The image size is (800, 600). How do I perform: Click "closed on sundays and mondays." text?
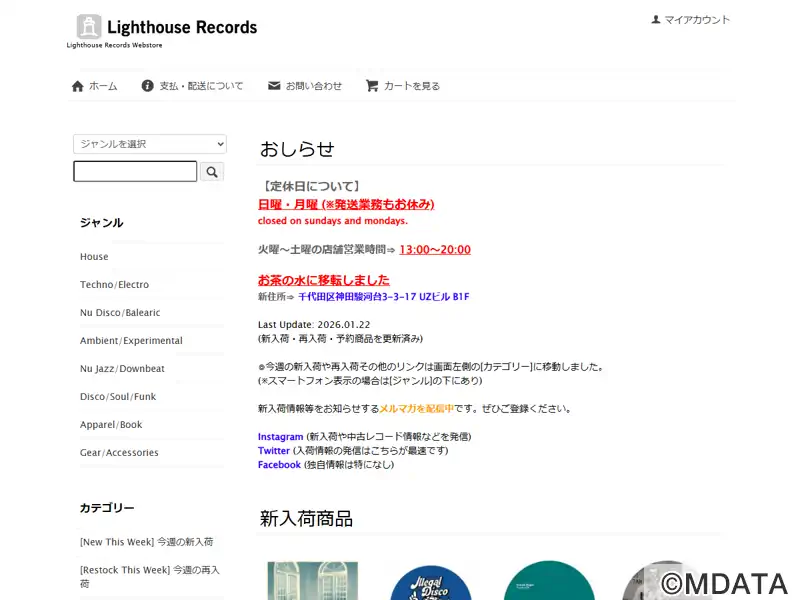pyautogui.click(x=333, y=221)
